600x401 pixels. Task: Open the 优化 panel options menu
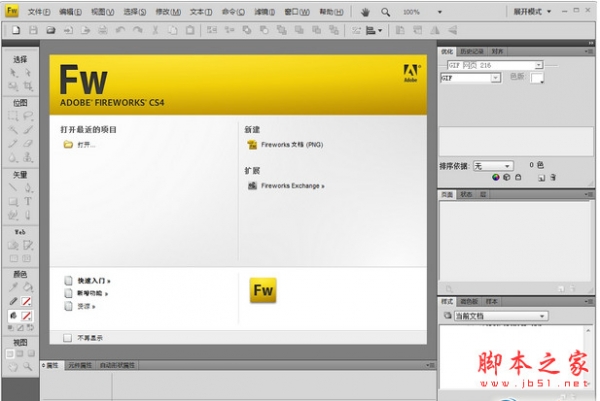tap(588, 51)
